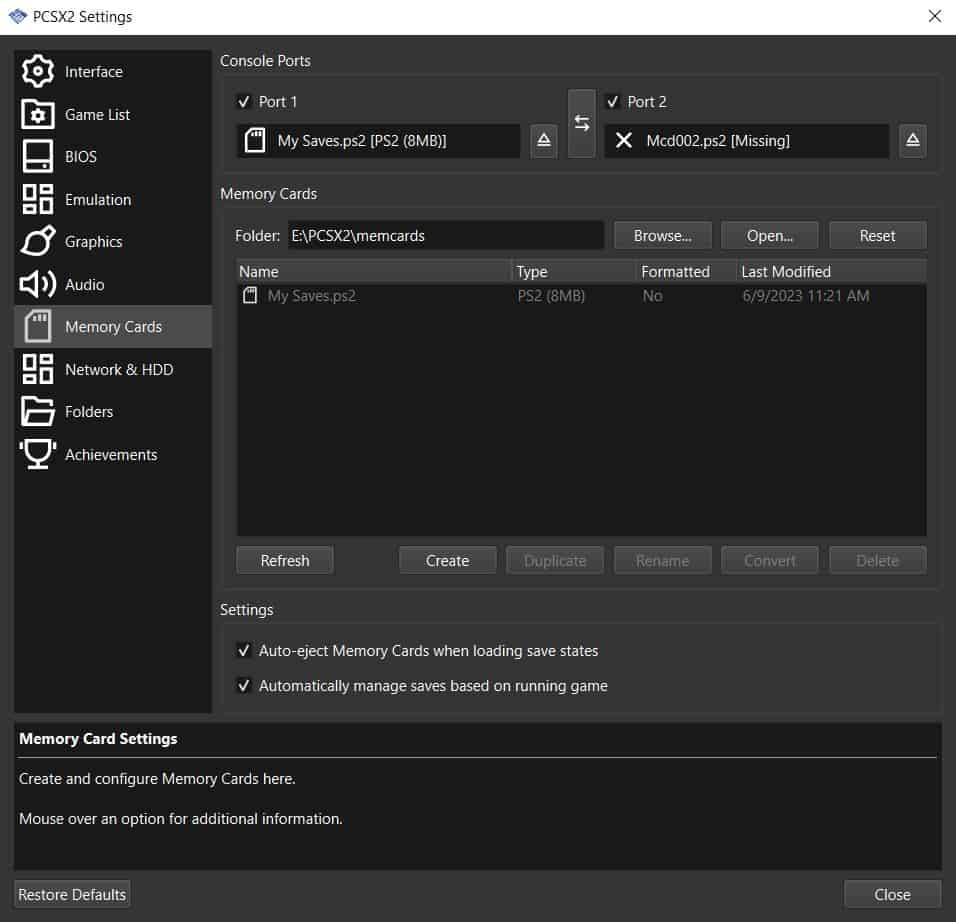Sort cards by the Type column header

pyautogui.click(x=574, y=271)
